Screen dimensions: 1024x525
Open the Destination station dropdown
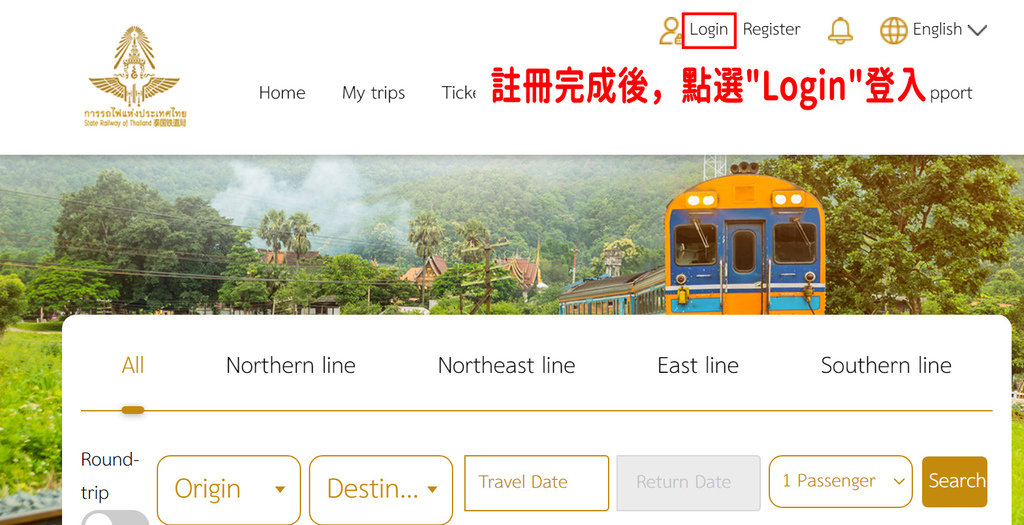coord(381,489)
